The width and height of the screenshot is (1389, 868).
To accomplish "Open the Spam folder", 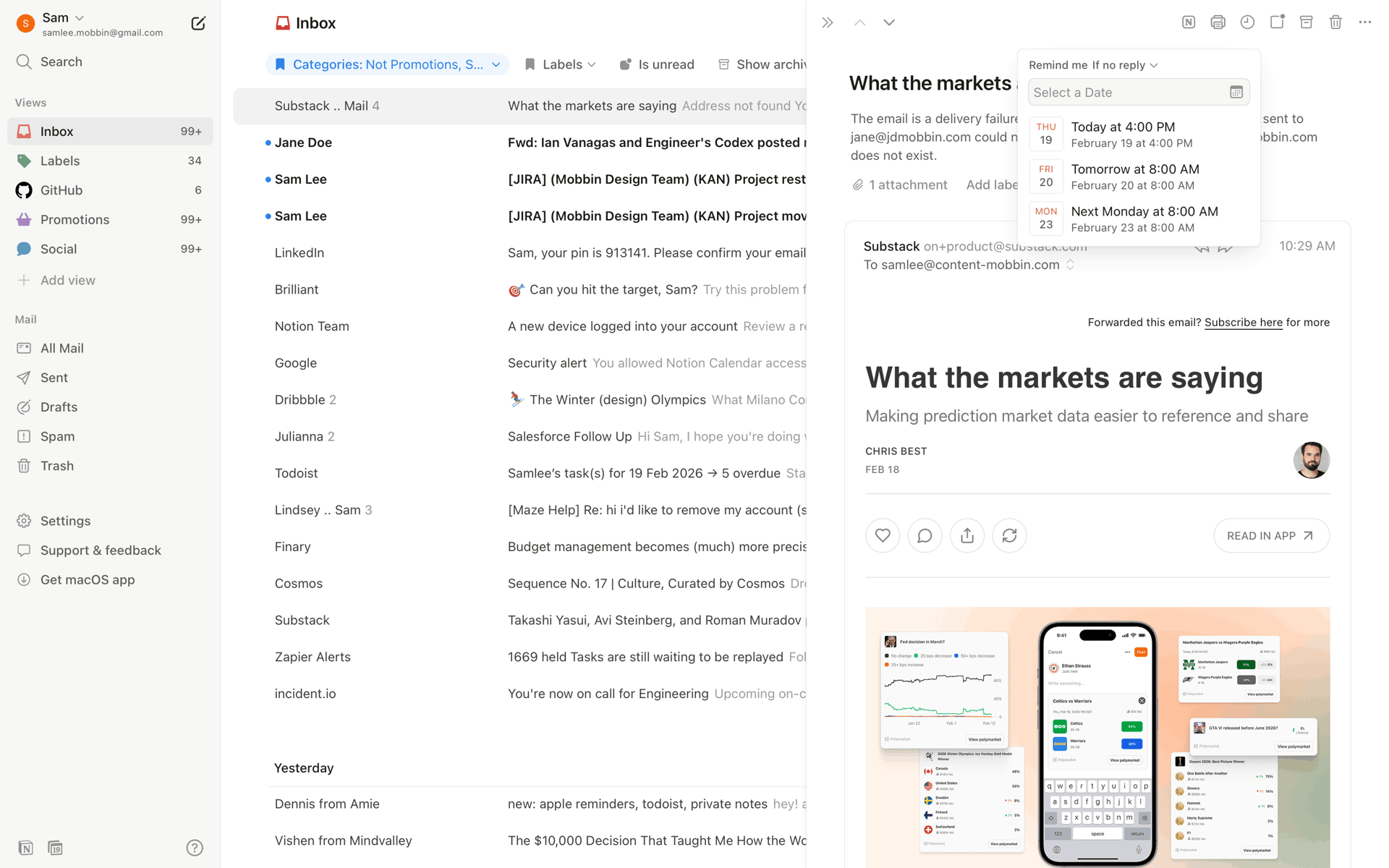I will point(110,436).
